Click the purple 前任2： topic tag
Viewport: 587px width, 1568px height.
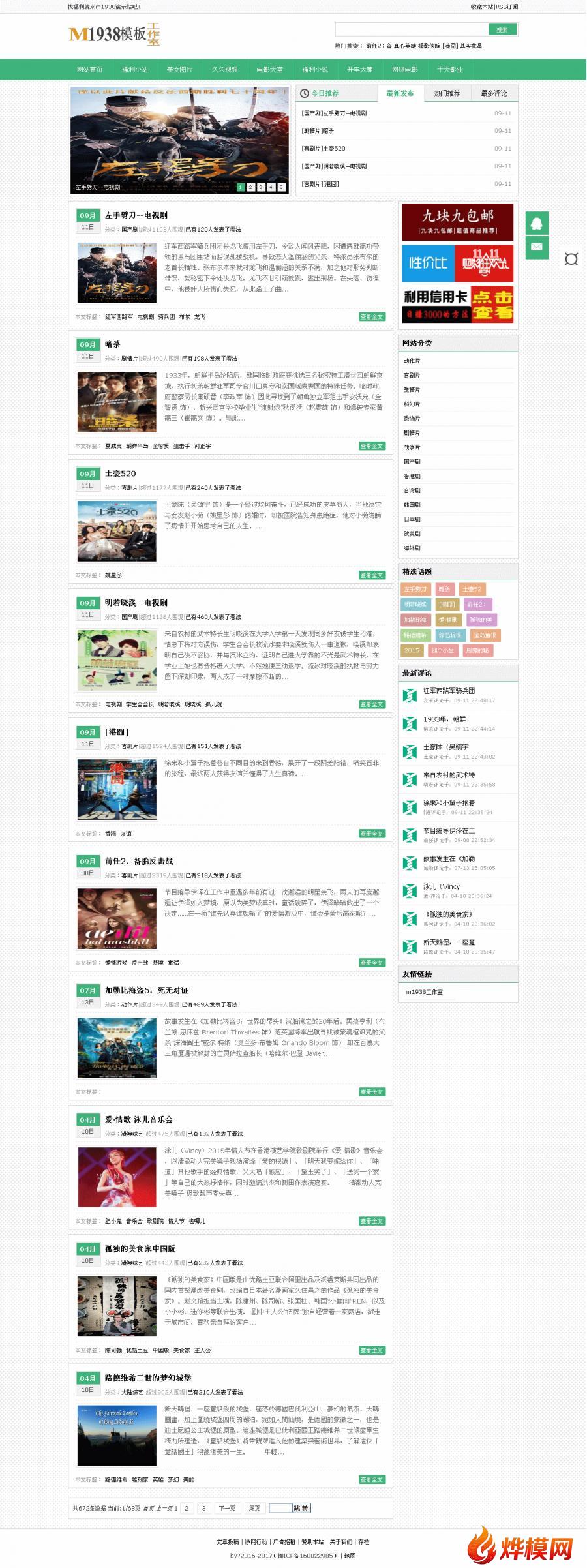point(477,605)
